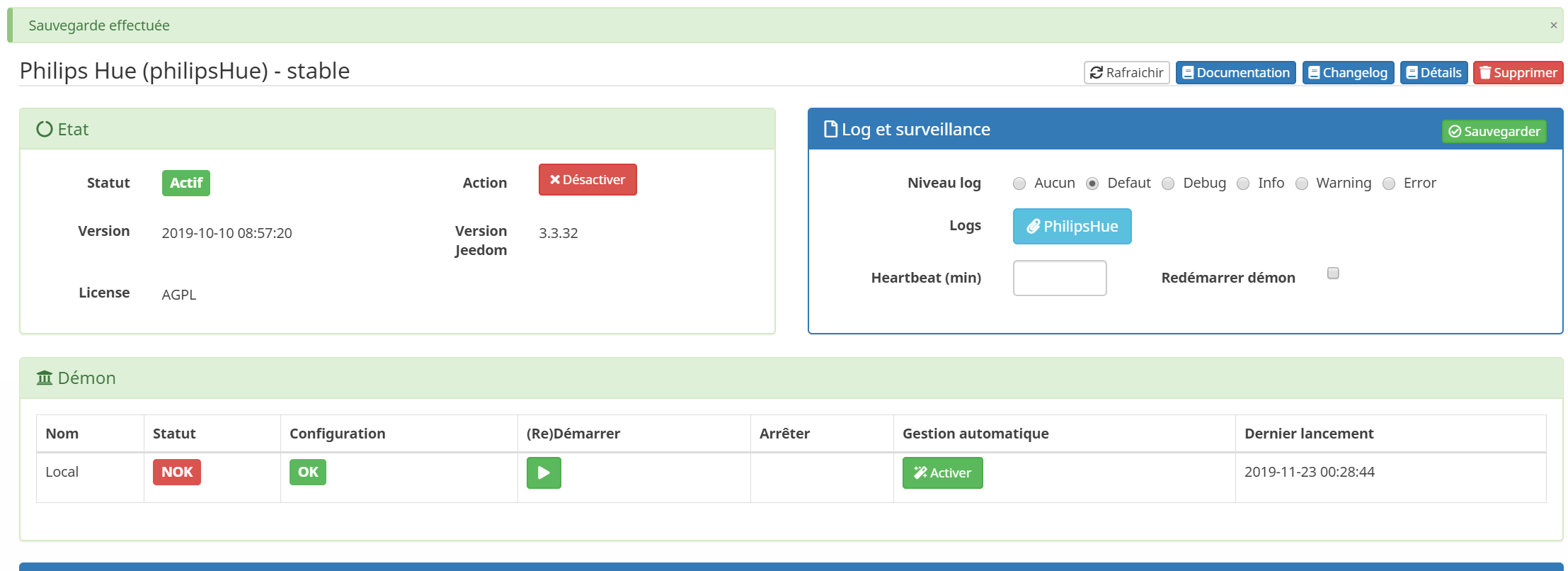This screenshot has width=1568, height=571.
Task: Open the plugin Détails
Action: coord(1434,72)
